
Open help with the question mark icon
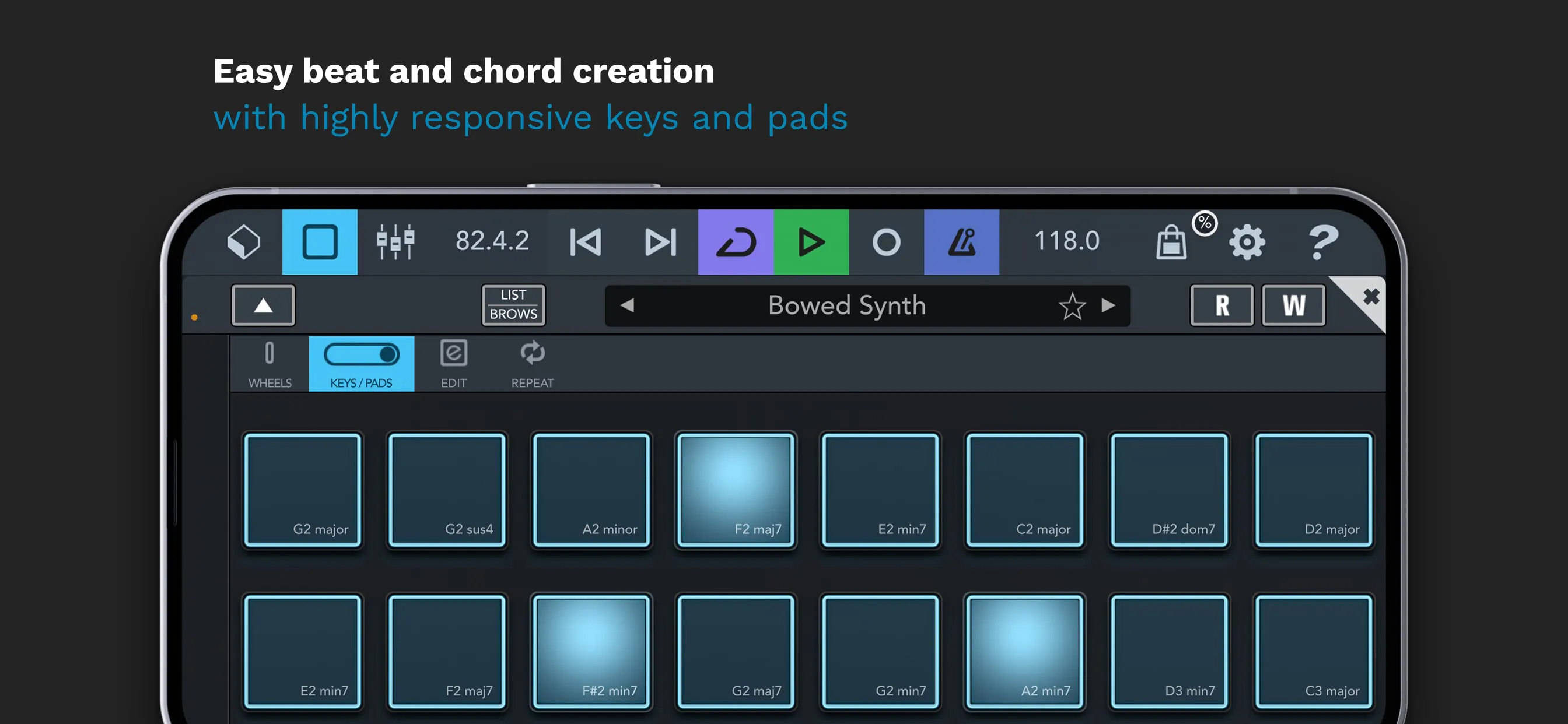point(1324,241)
